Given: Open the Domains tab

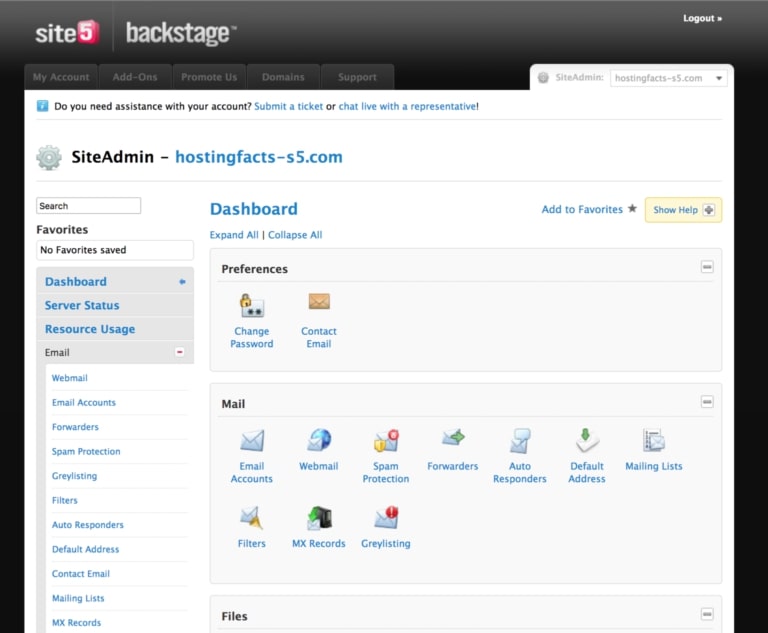Looking at the screenshot, I should (x=283, y=77).
